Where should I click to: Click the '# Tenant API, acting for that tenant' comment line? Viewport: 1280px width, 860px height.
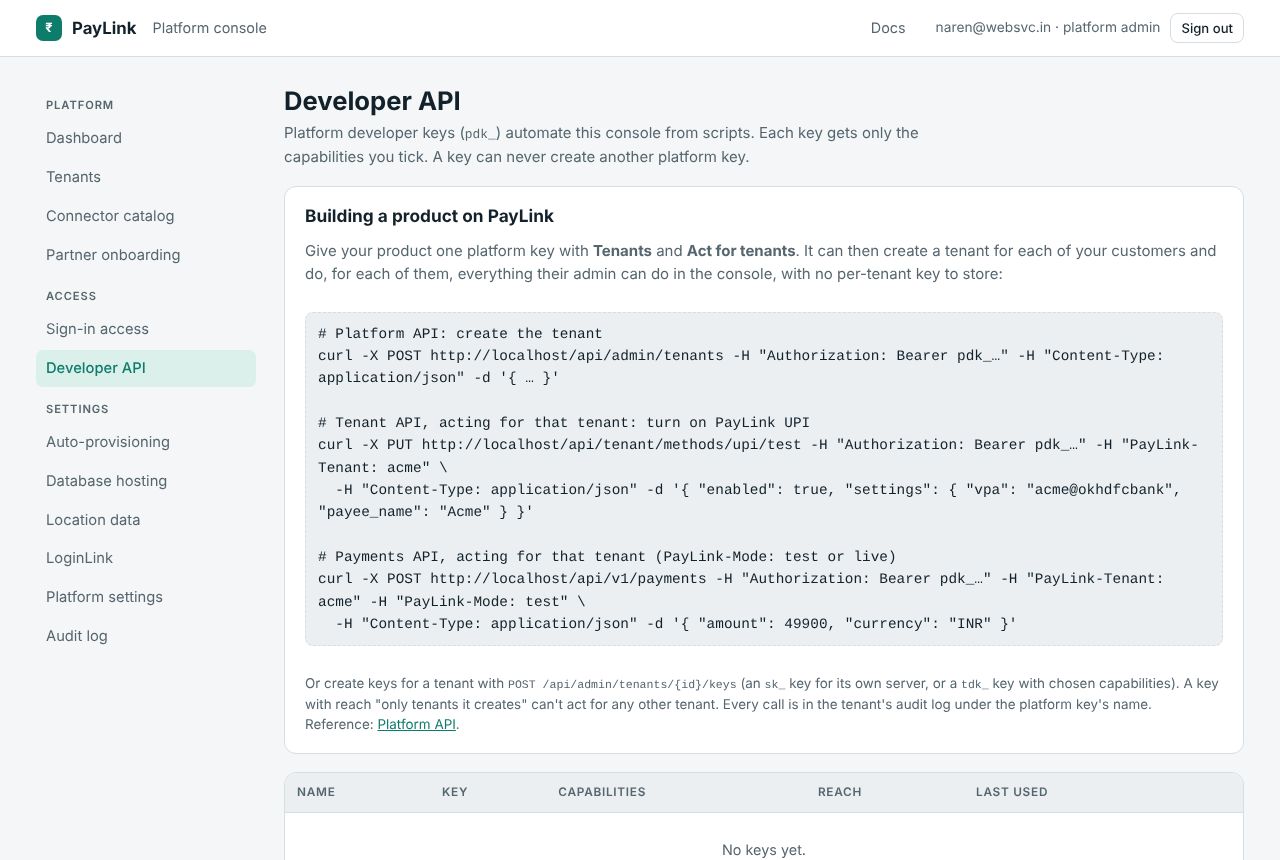564,423
